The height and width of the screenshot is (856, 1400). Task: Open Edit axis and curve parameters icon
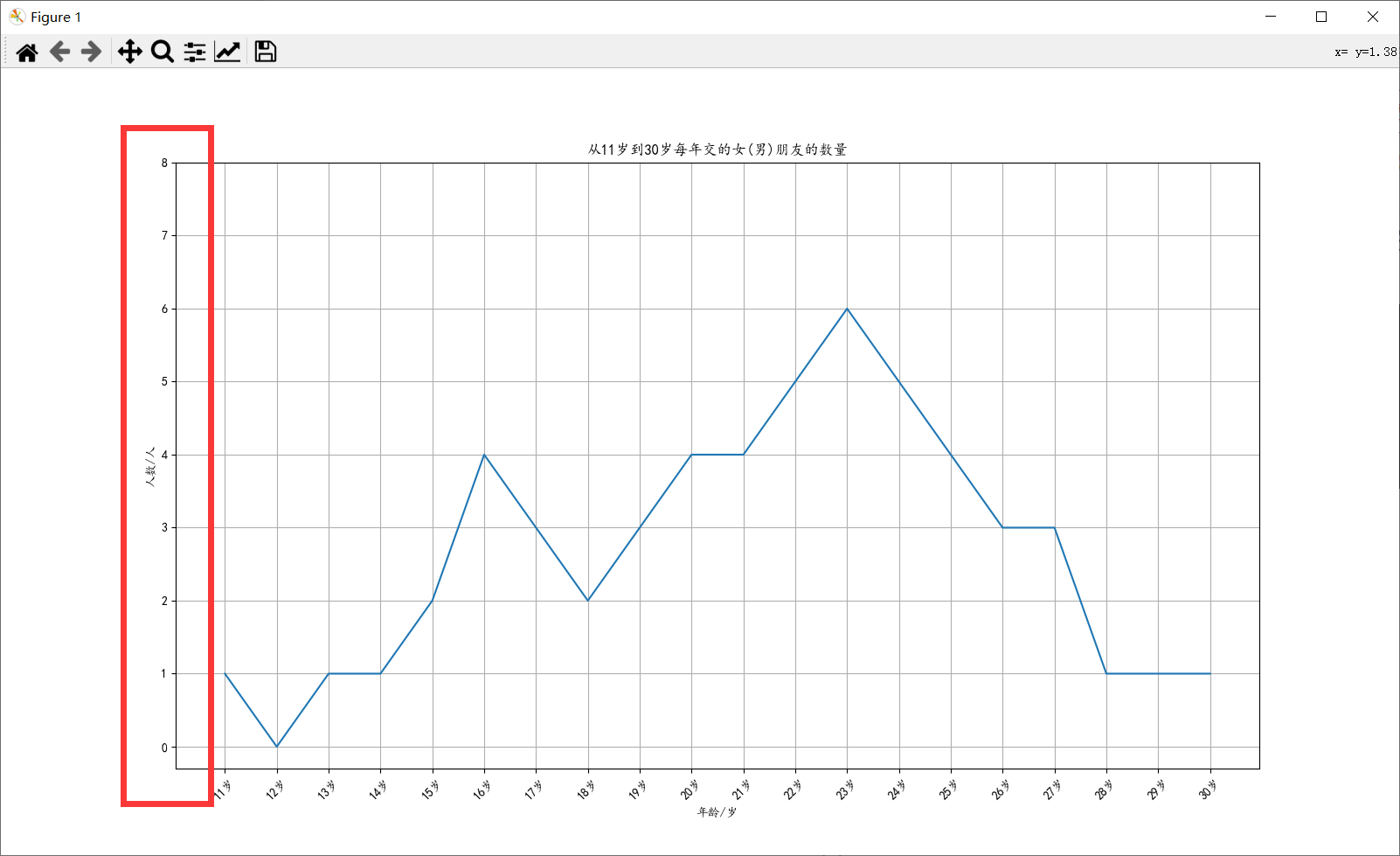coord(227,52)
